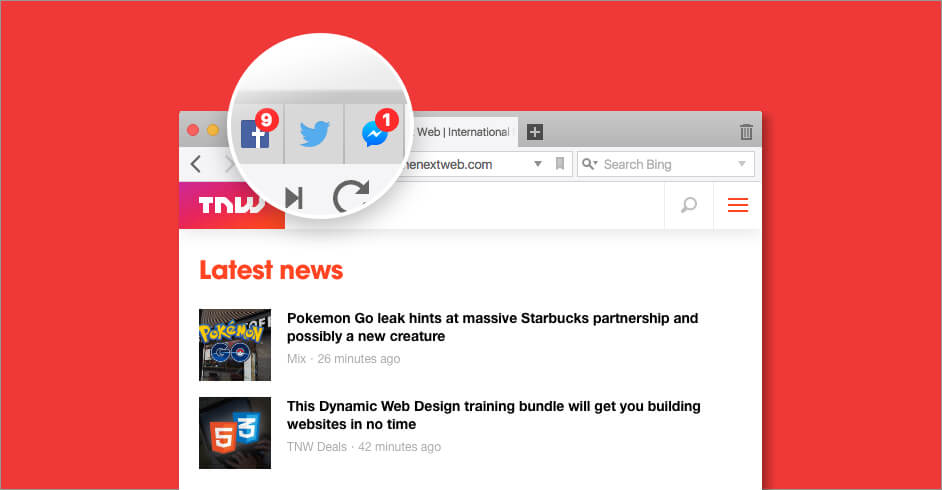The height and width of the screenshot is (490, 942).
Task: Go back with the left arrow
Action: coord(195,164)
